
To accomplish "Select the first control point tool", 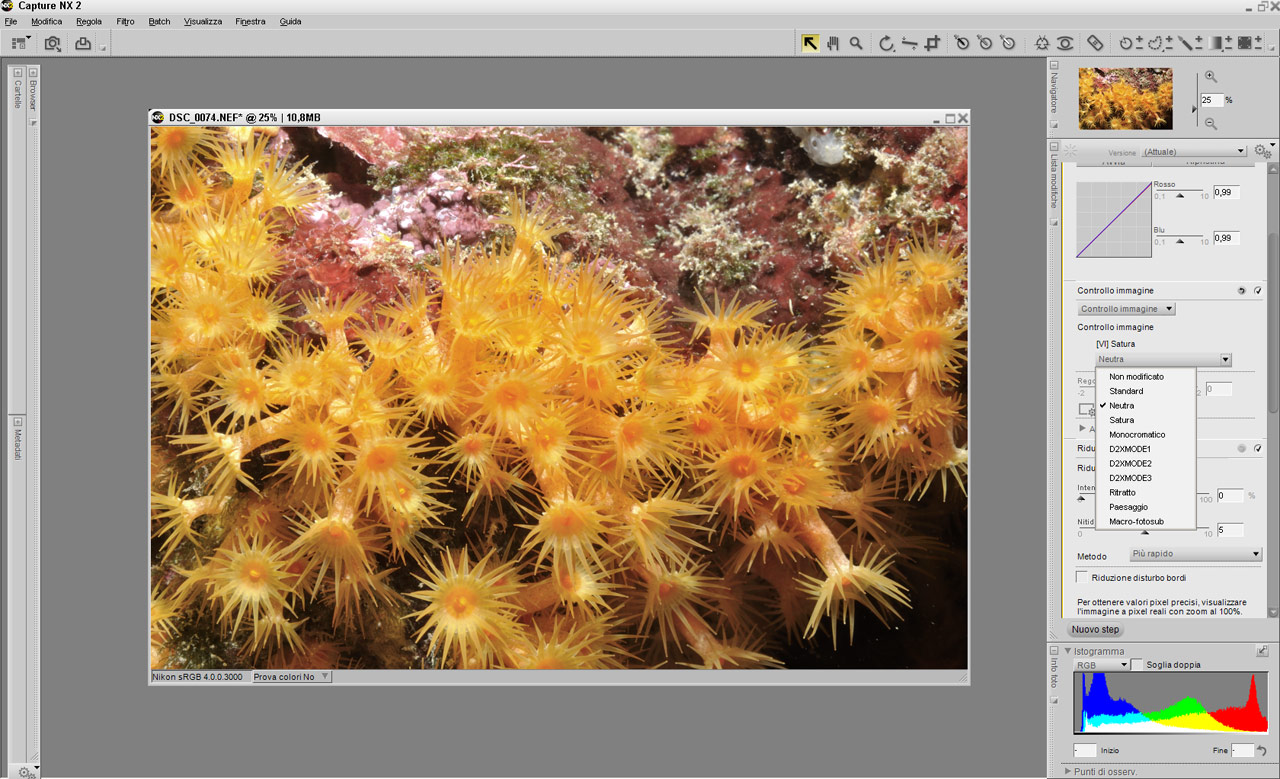I will coord(961,43).
